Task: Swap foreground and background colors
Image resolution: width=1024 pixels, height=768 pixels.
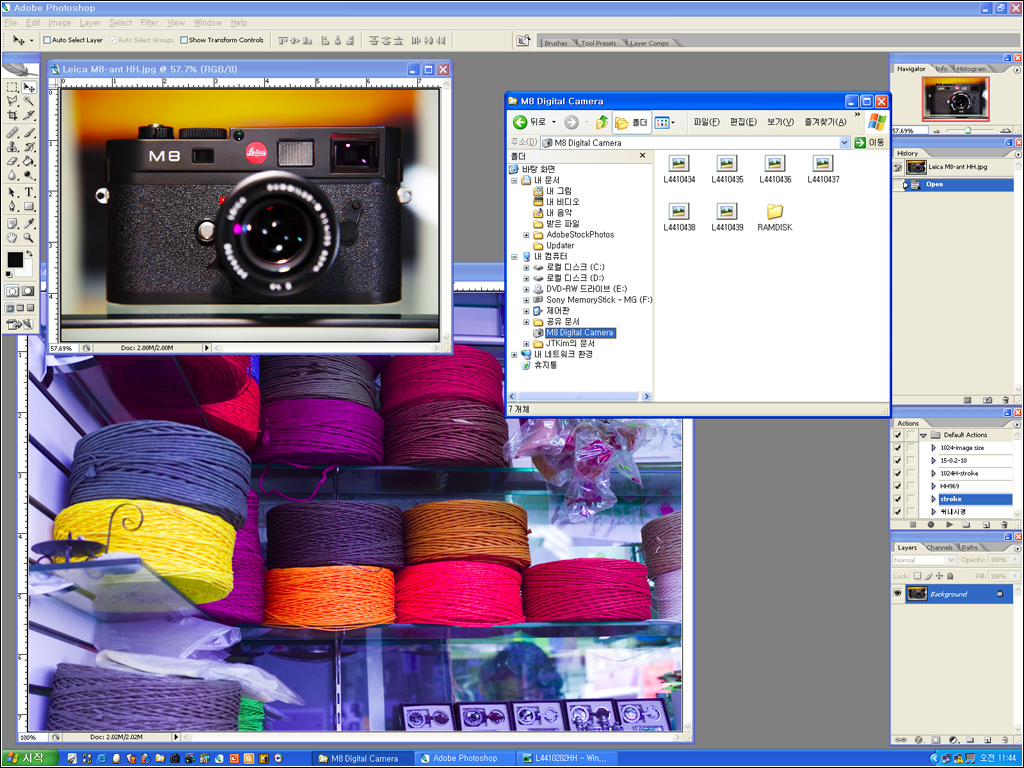Action: pyautogui.click(x=29, y=253)
